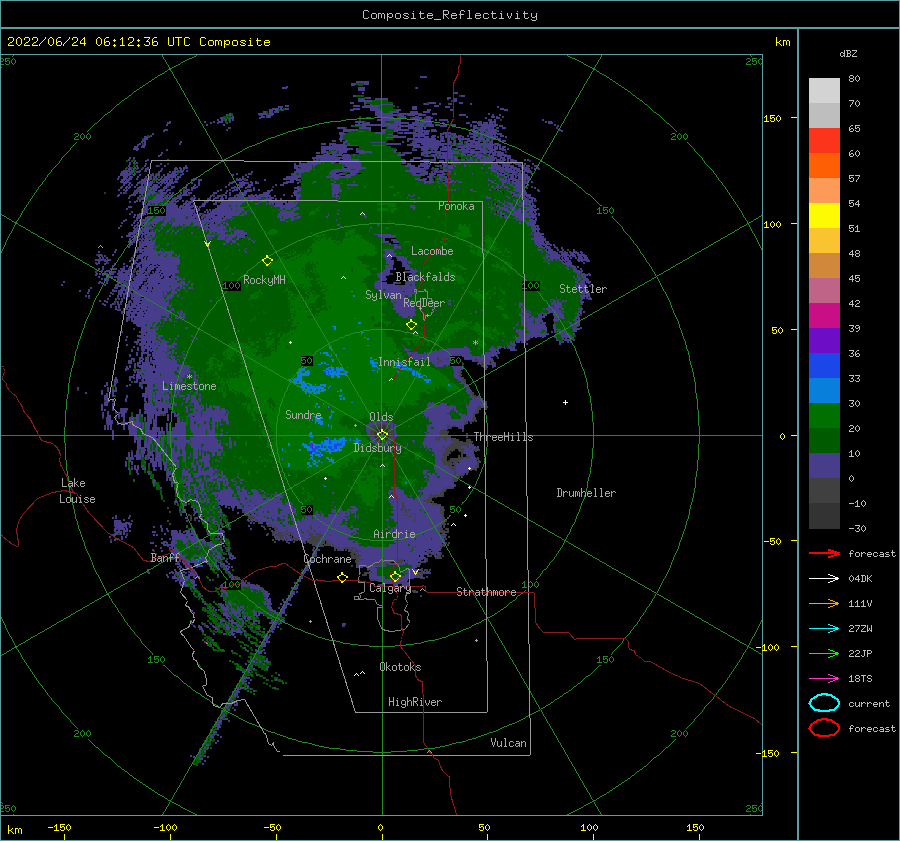Click the yellow diamond marker below Cochrane
The width and height of the screenshot is (900, 841).
[342, 577]
